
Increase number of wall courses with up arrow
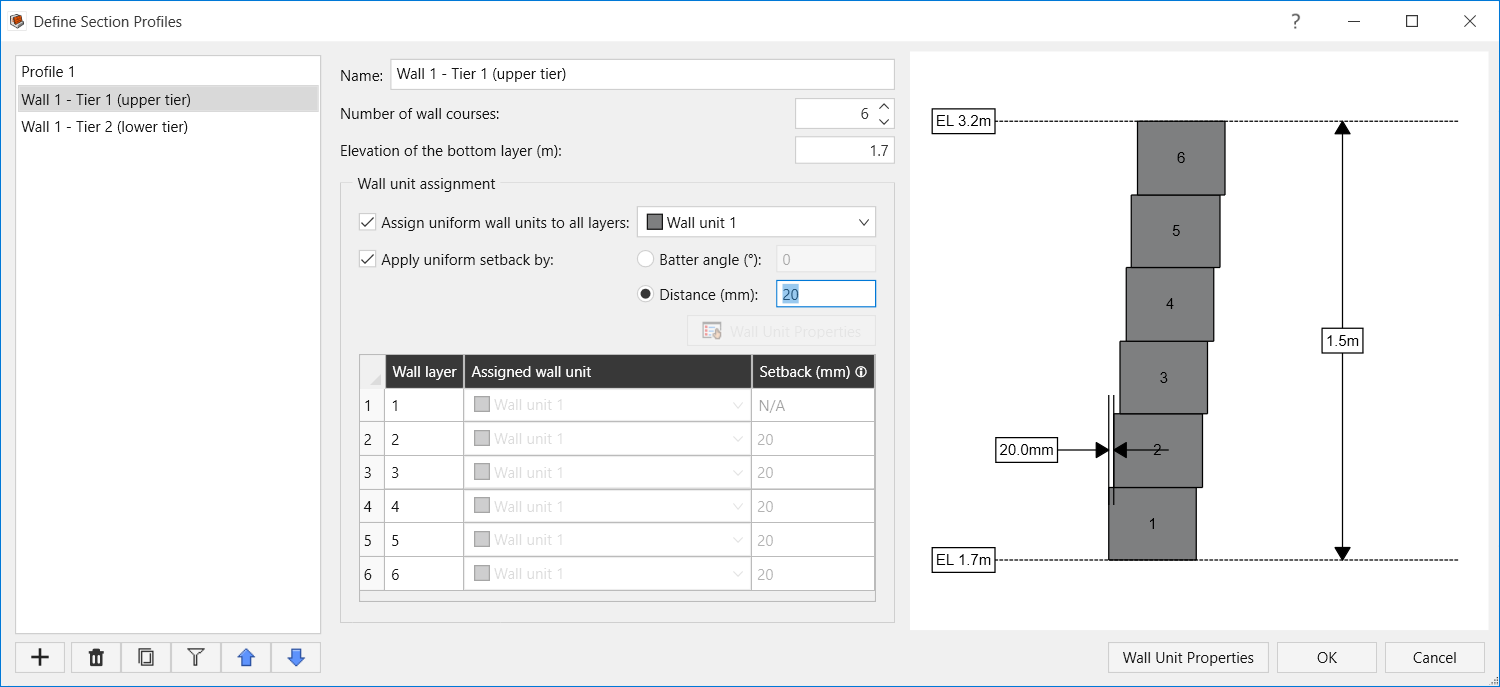click(x=883, y=107)
